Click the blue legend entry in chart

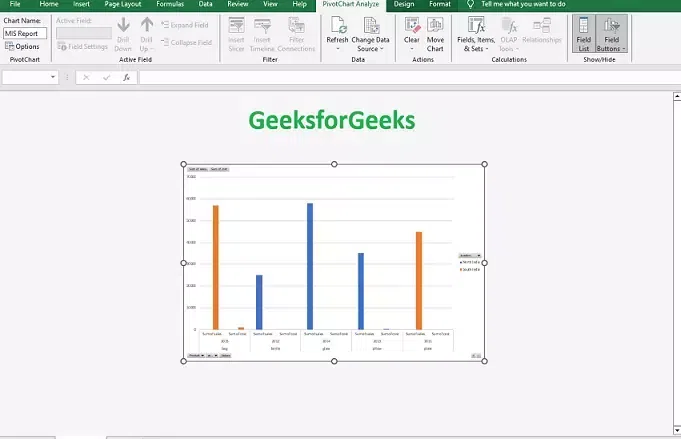(x=470, y=262)
